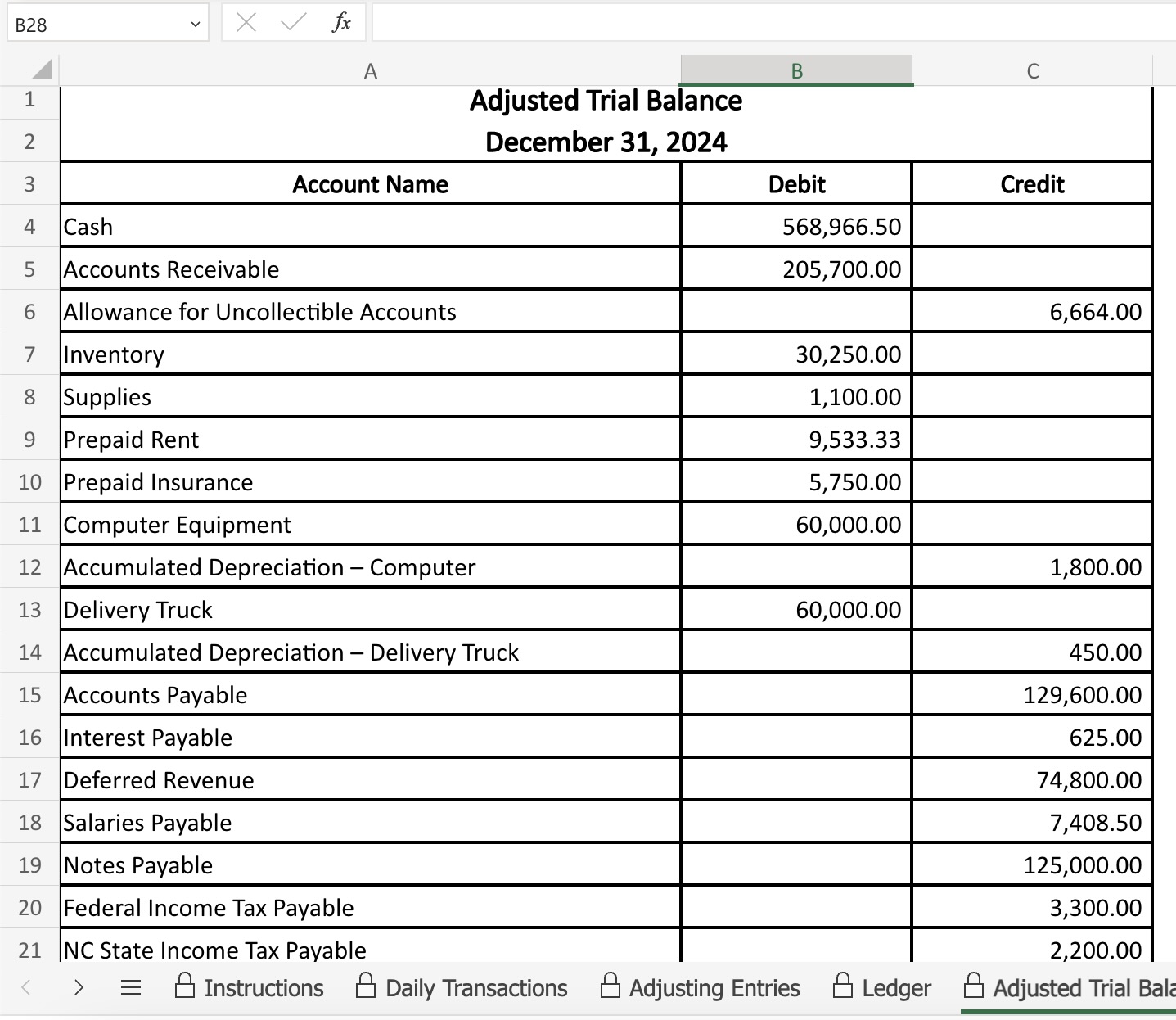The width and height of the screenshot is (1176, 1020).
Task: Select the Deferred Revenue cell
Action: click(x=370, y=780)
